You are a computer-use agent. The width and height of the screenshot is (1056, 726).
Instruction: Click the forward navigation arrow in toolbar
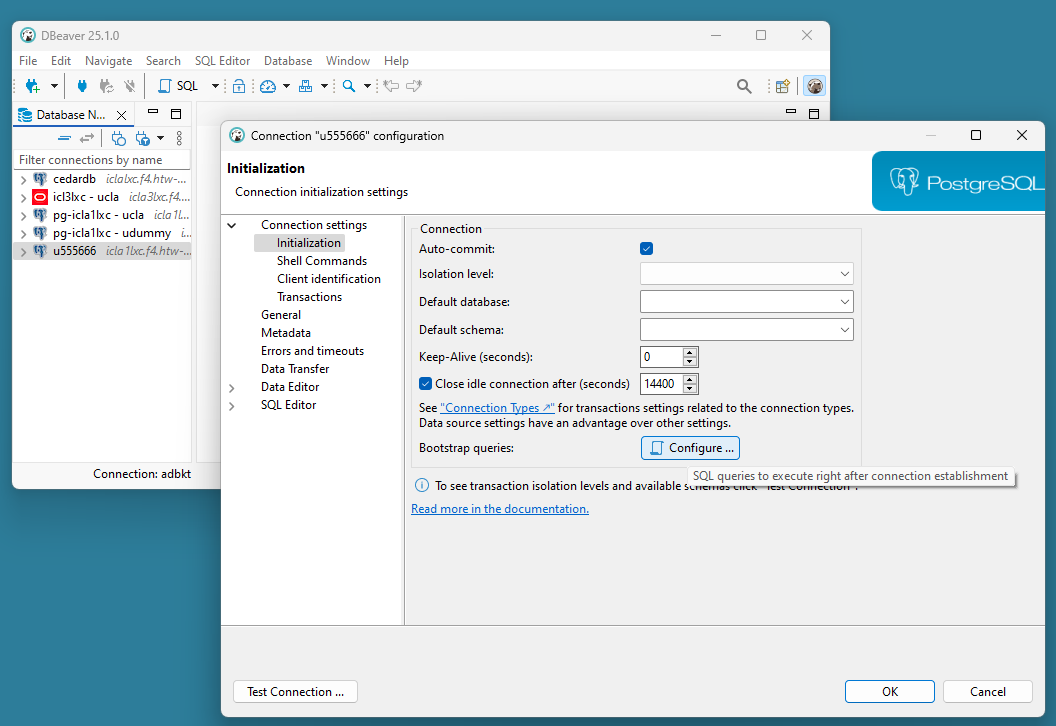[x=414, y=86]
